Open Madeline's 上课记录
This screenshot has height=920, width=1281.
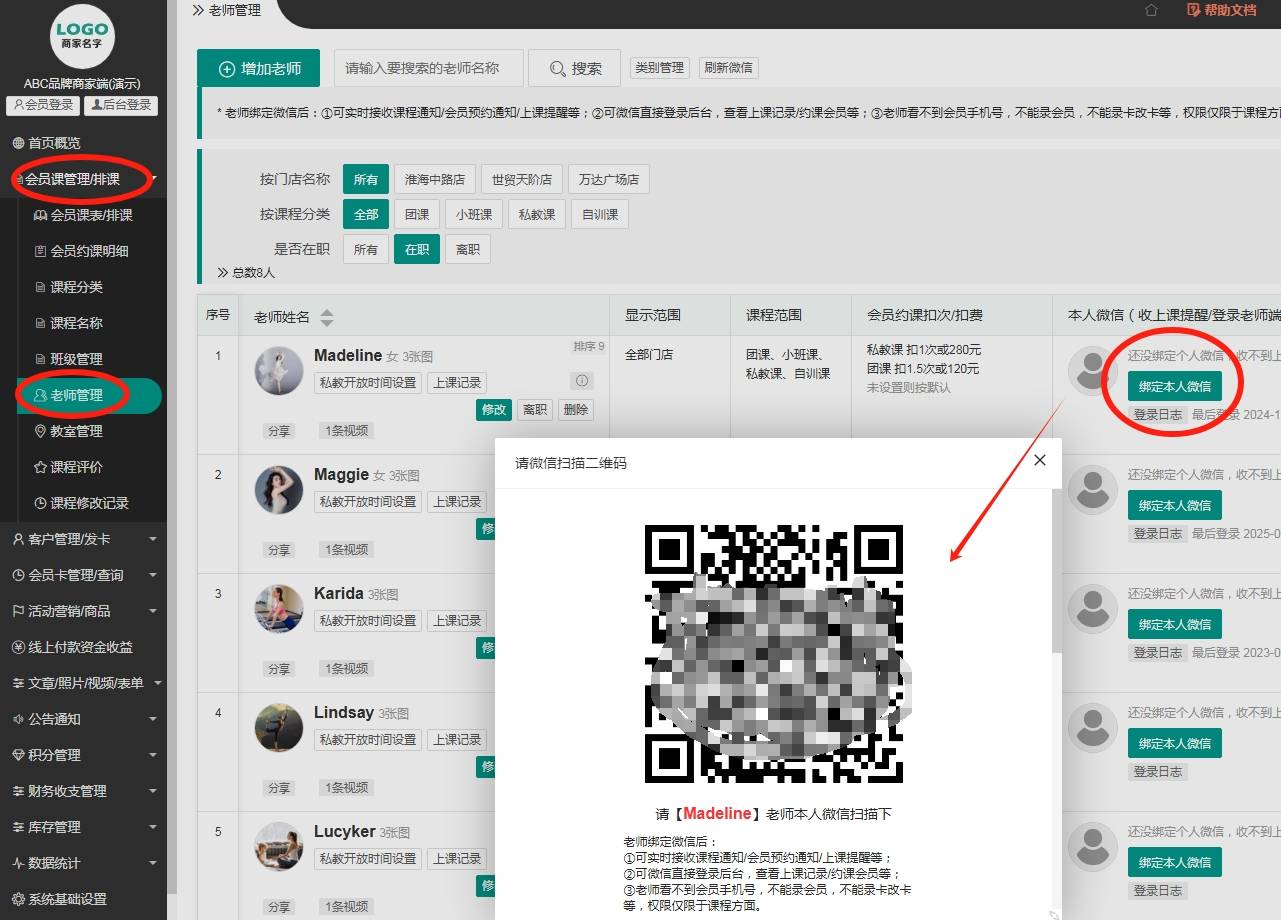tap(457, 382)
